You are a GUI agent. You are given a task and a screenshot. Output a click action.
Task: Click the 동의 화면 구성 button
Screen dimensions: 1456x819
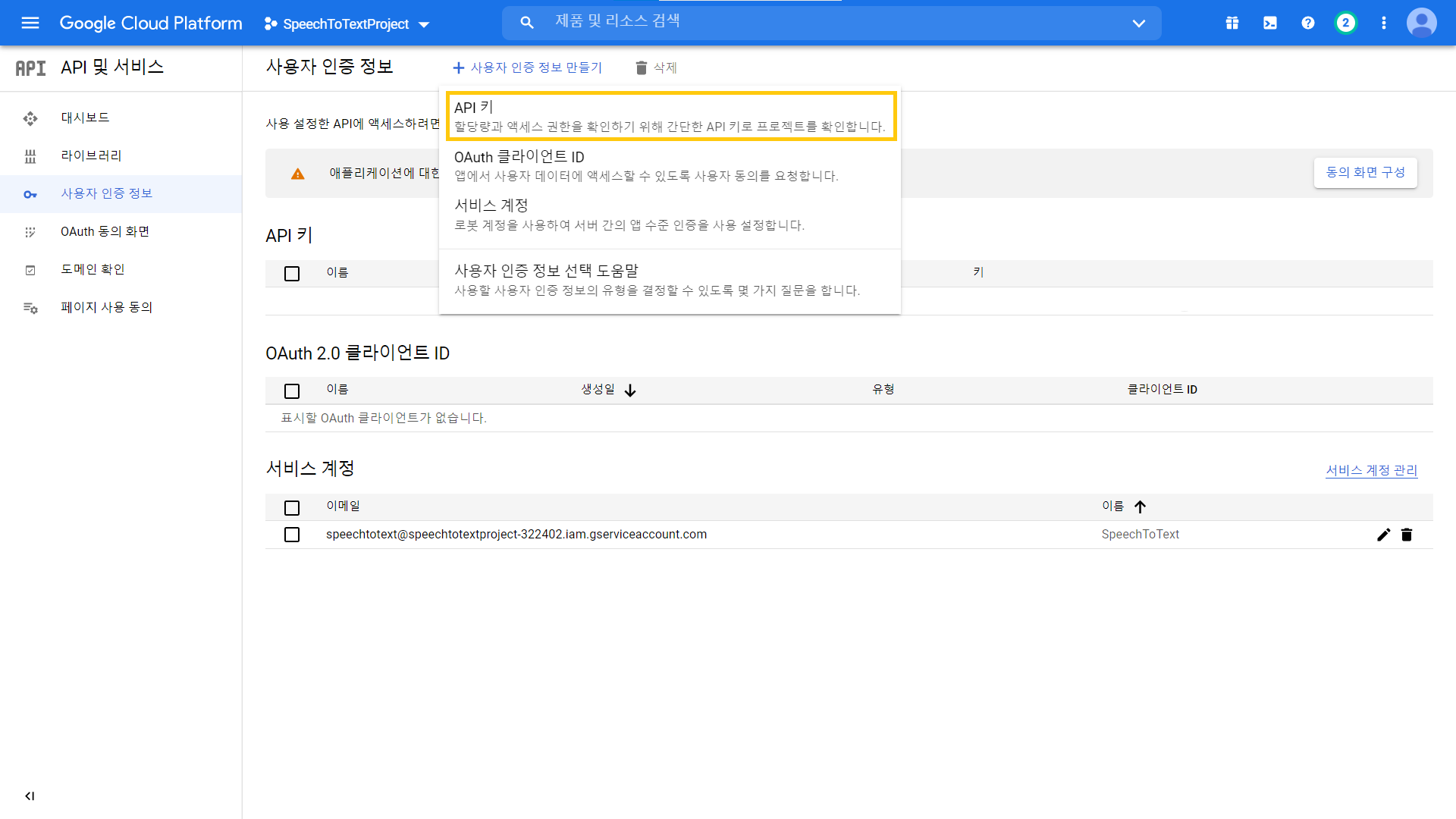click(1365, 173)
